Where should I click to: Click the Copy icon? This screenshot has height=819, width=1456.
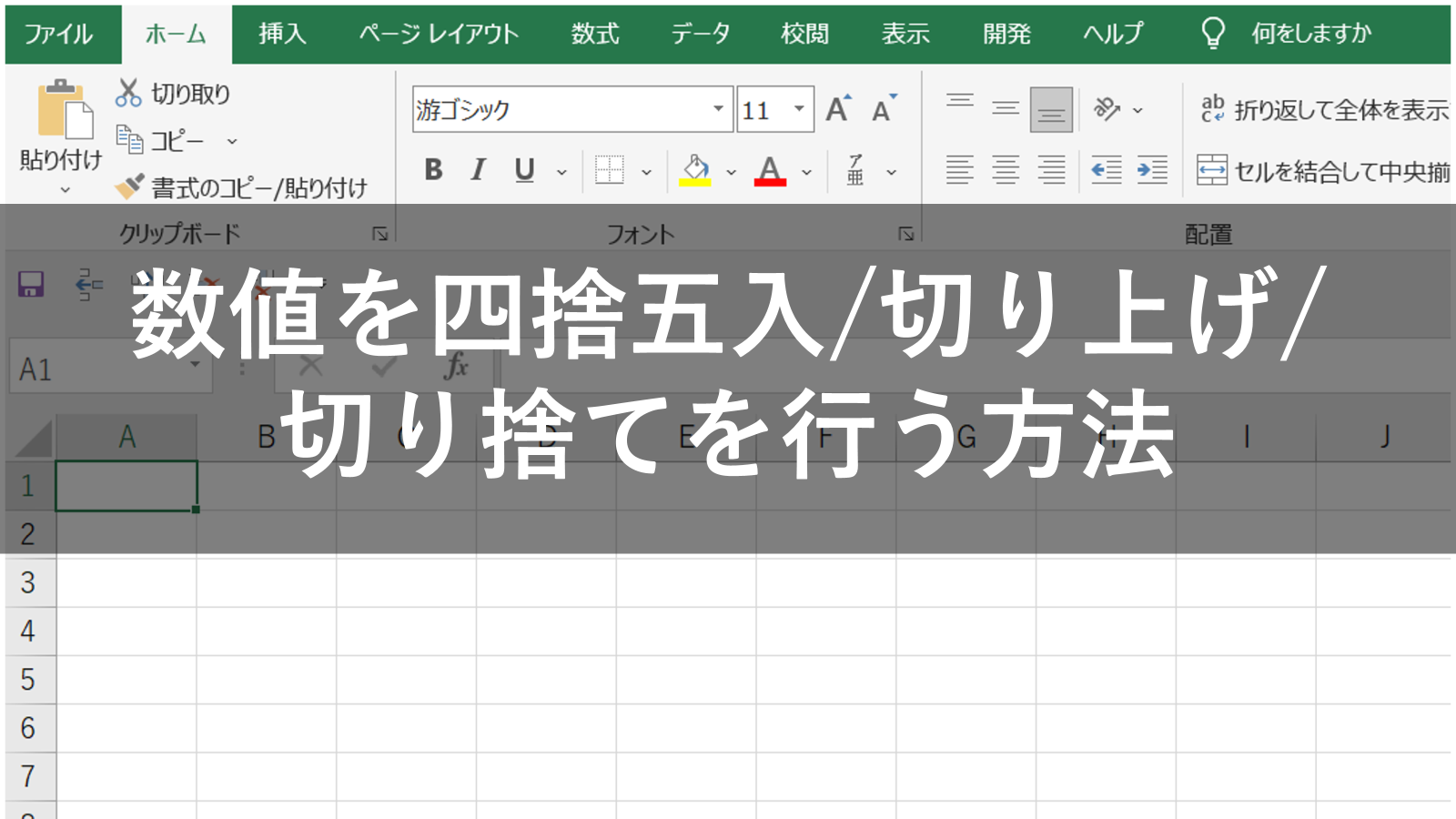click(x=129, y=140)
